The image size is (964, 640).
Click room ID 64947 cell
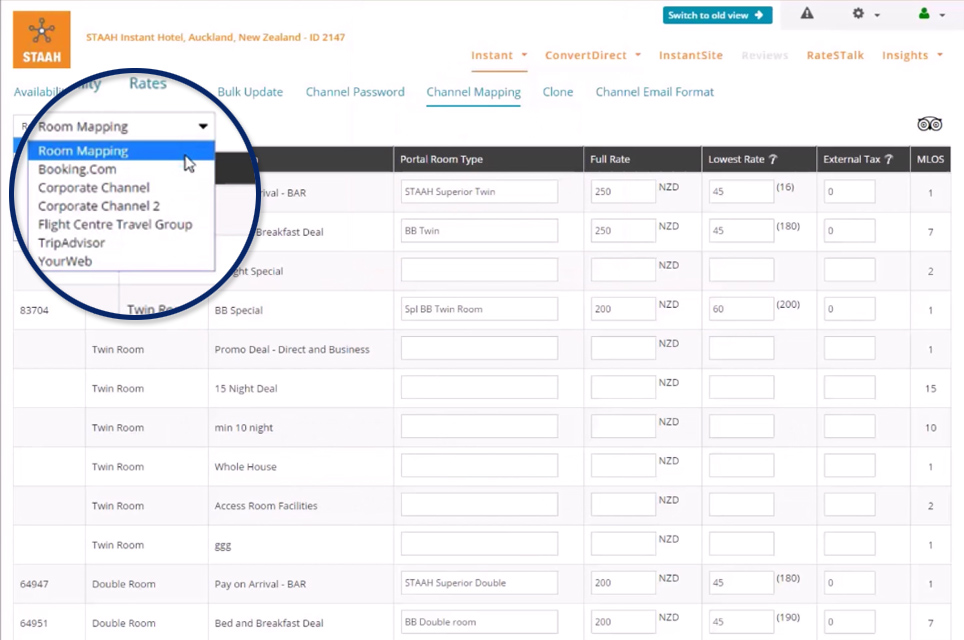[x=34, y=584]
